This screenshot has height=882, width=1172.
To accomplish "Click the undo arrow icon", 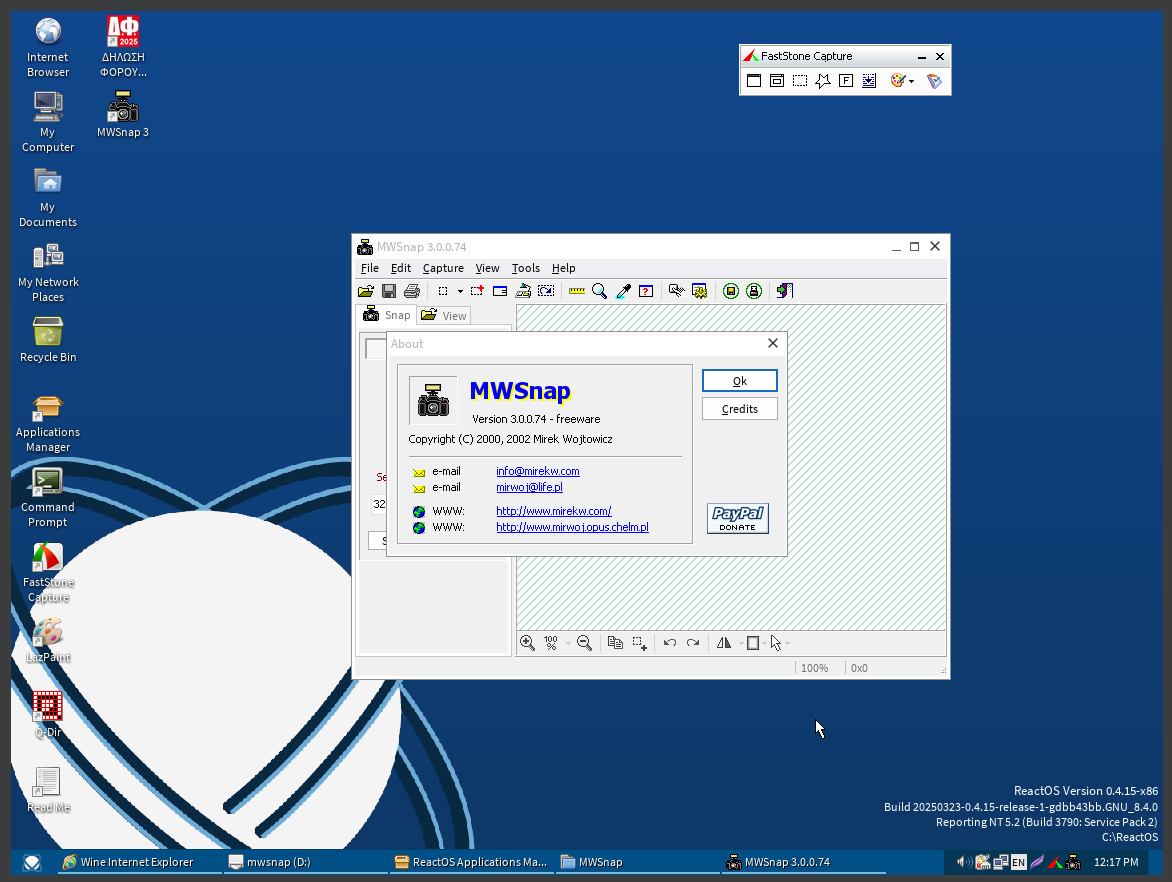I will pos(670,643).
